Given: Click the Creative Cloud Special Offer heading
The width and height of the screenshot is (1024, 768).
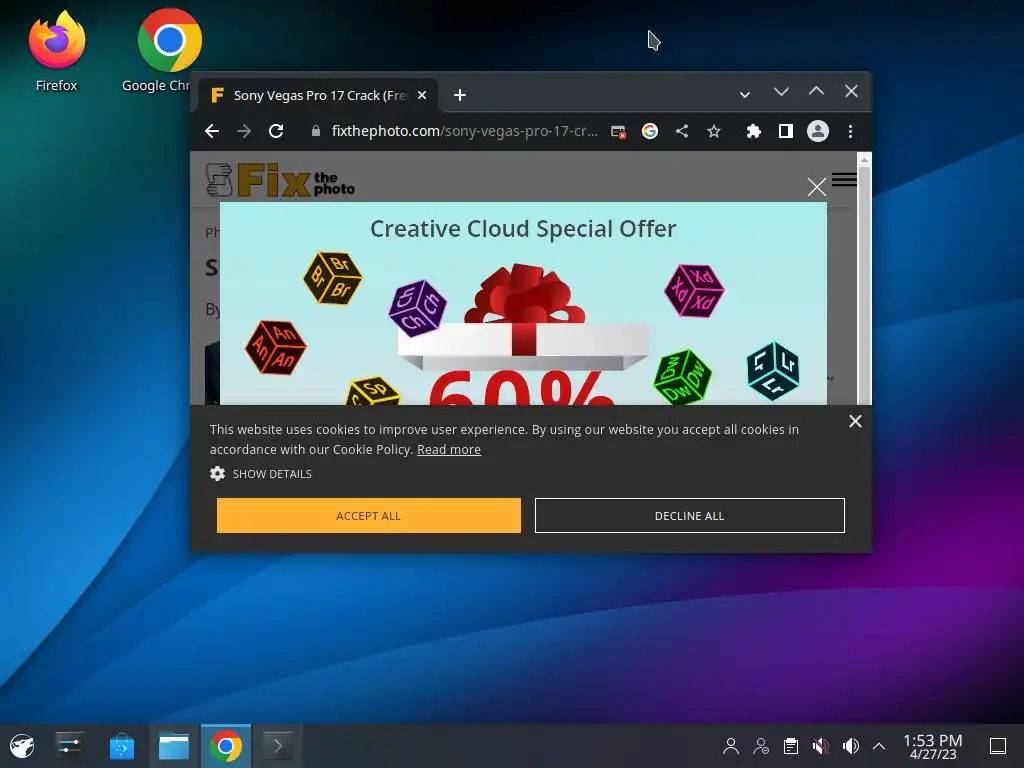Looking at the screenshot, I should point(522,229).
